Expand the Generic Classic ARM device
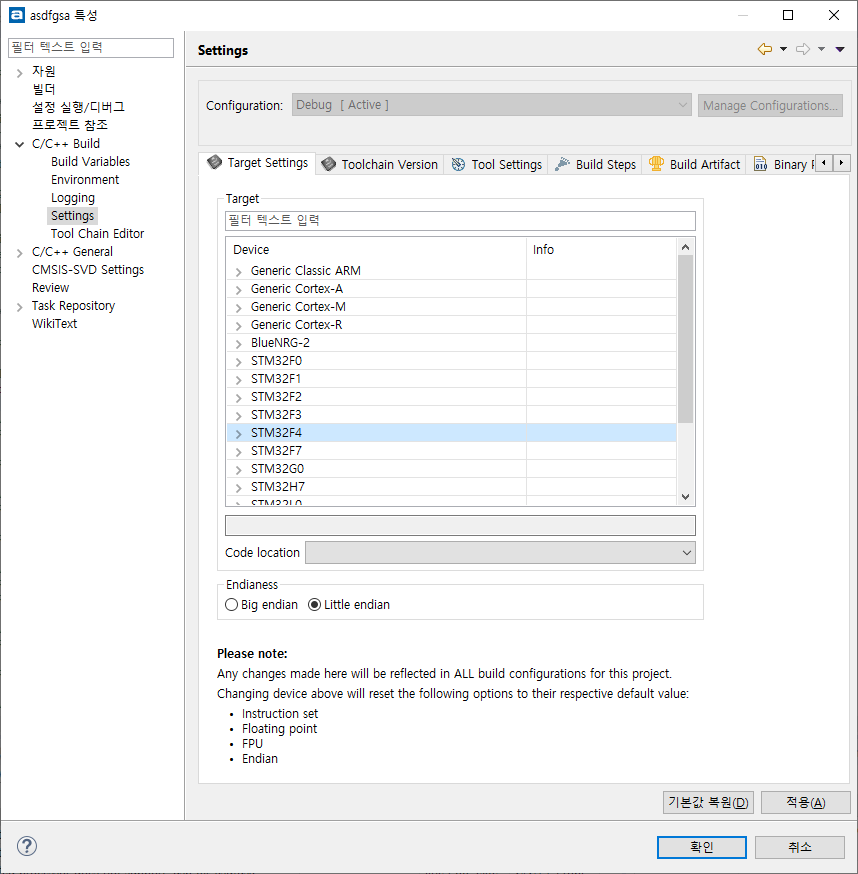 coord(239,272)
